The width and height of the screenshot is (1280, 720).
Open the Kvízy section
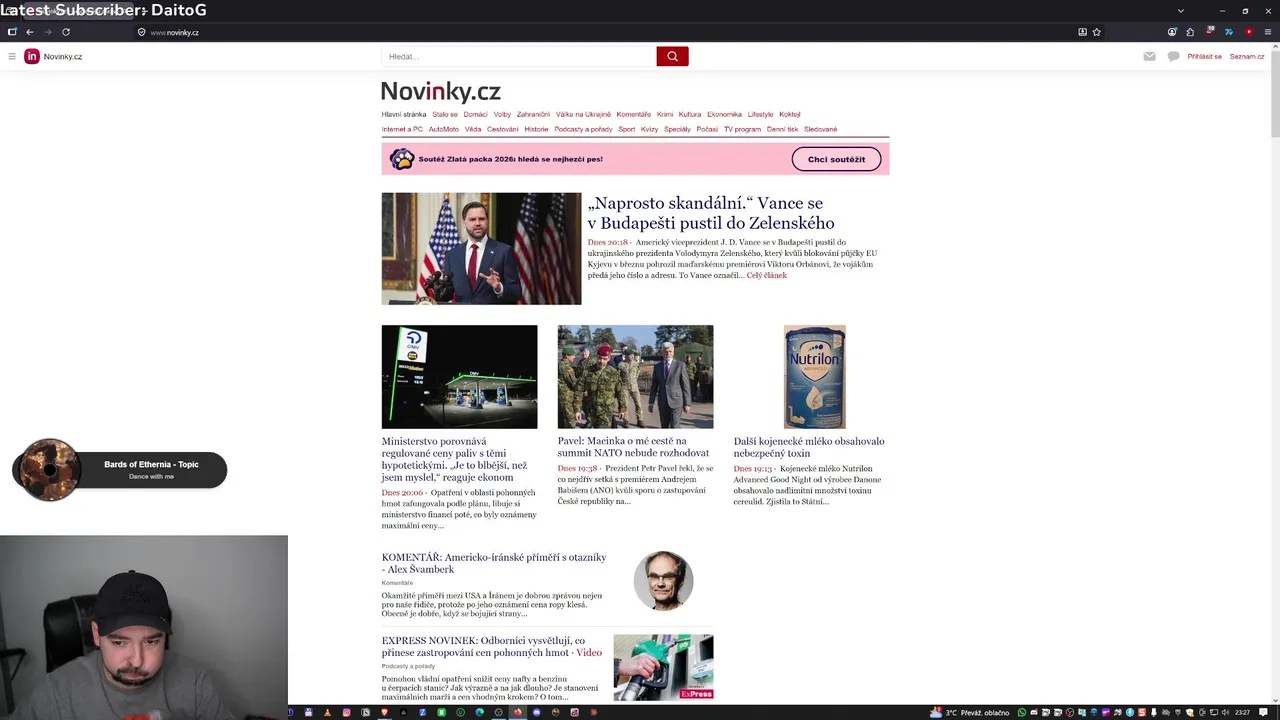coord(650,129)
